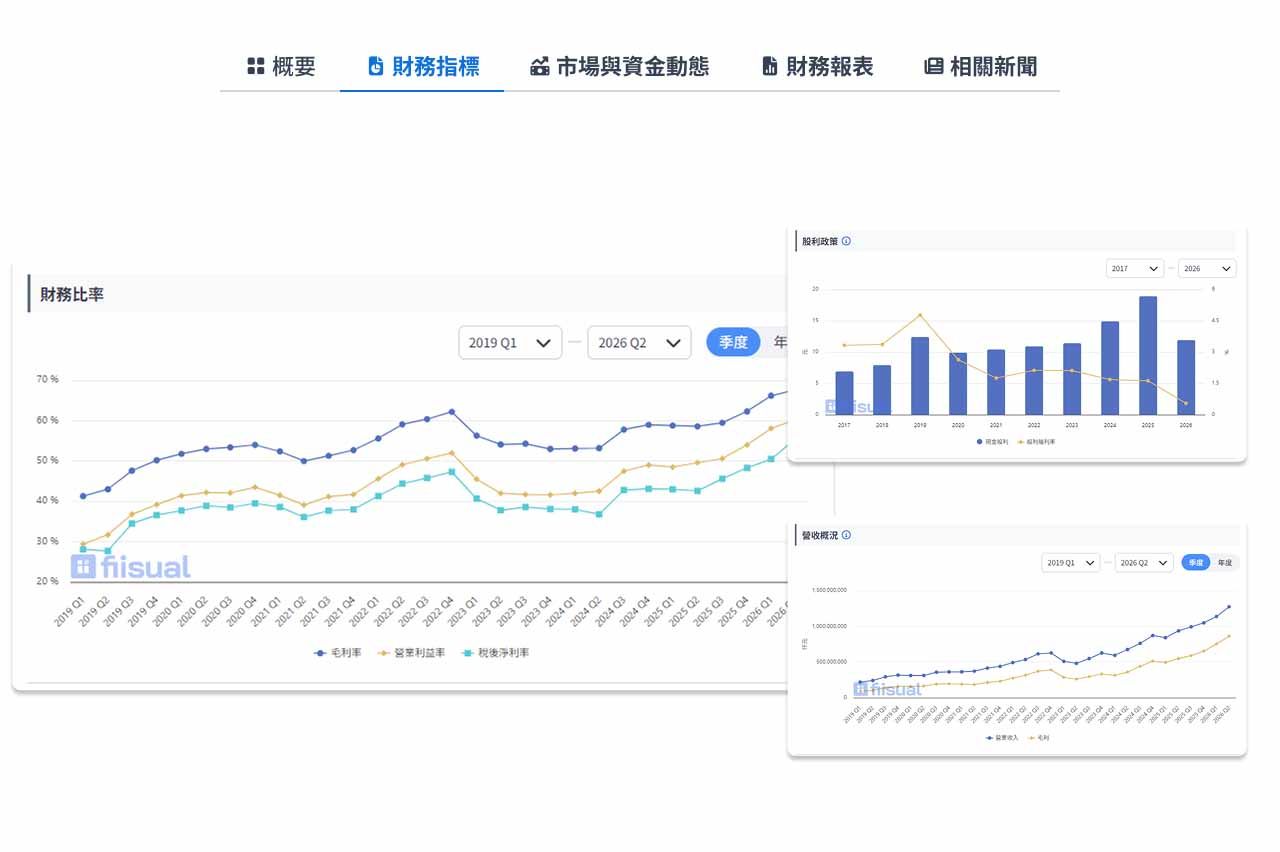Click the 財務指標 tab chart icon
Image resolution: width=1280 pixels, height=852 pixels.
(376, 66)
